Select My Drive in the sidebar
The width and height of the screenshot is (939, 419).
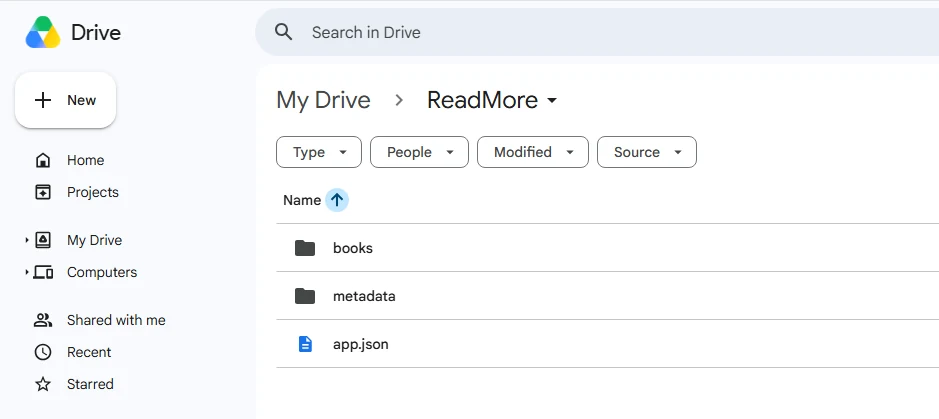point(95,240)
